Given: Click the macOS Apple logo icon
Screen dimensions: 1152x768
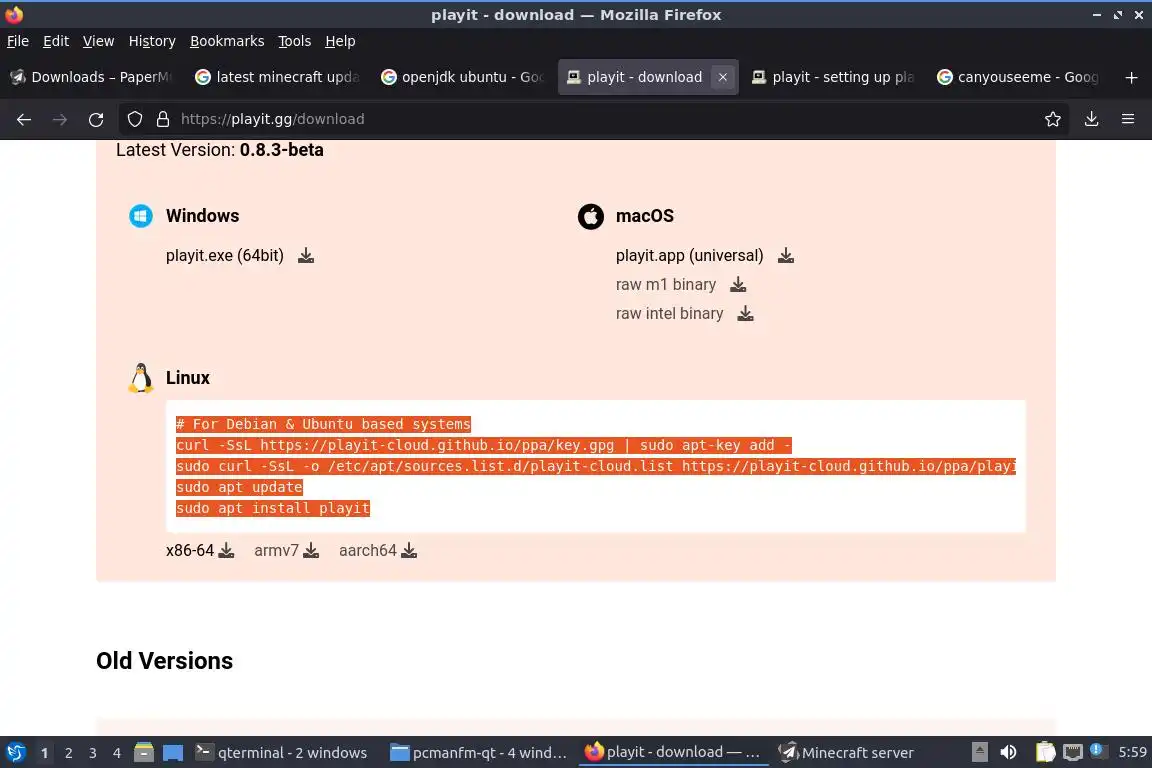Looking at the screenshot, I should [591, 216].
